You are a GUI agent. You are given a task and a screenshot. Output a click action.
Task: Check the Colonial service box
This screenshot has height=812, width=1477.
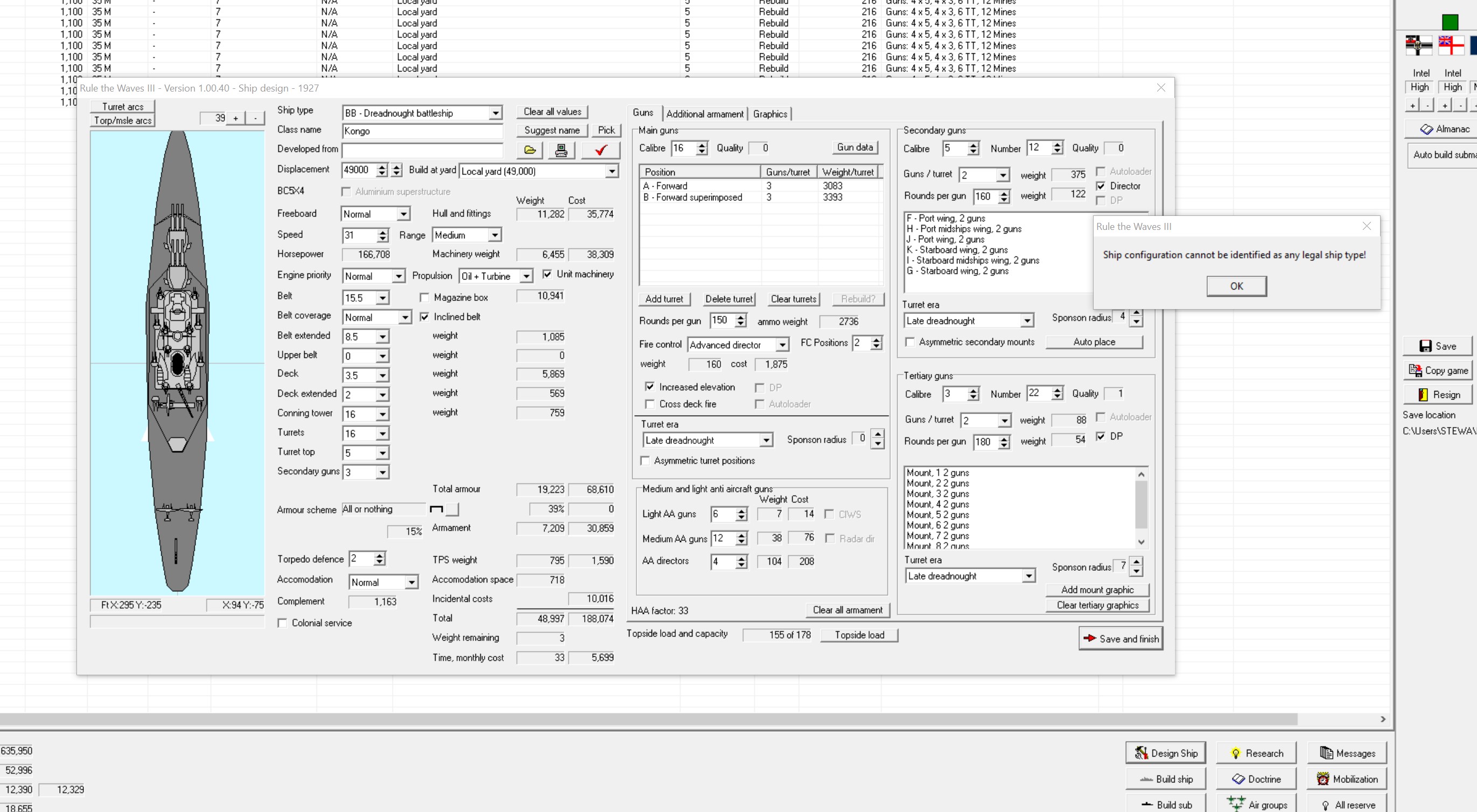click(x=282, y=624)
